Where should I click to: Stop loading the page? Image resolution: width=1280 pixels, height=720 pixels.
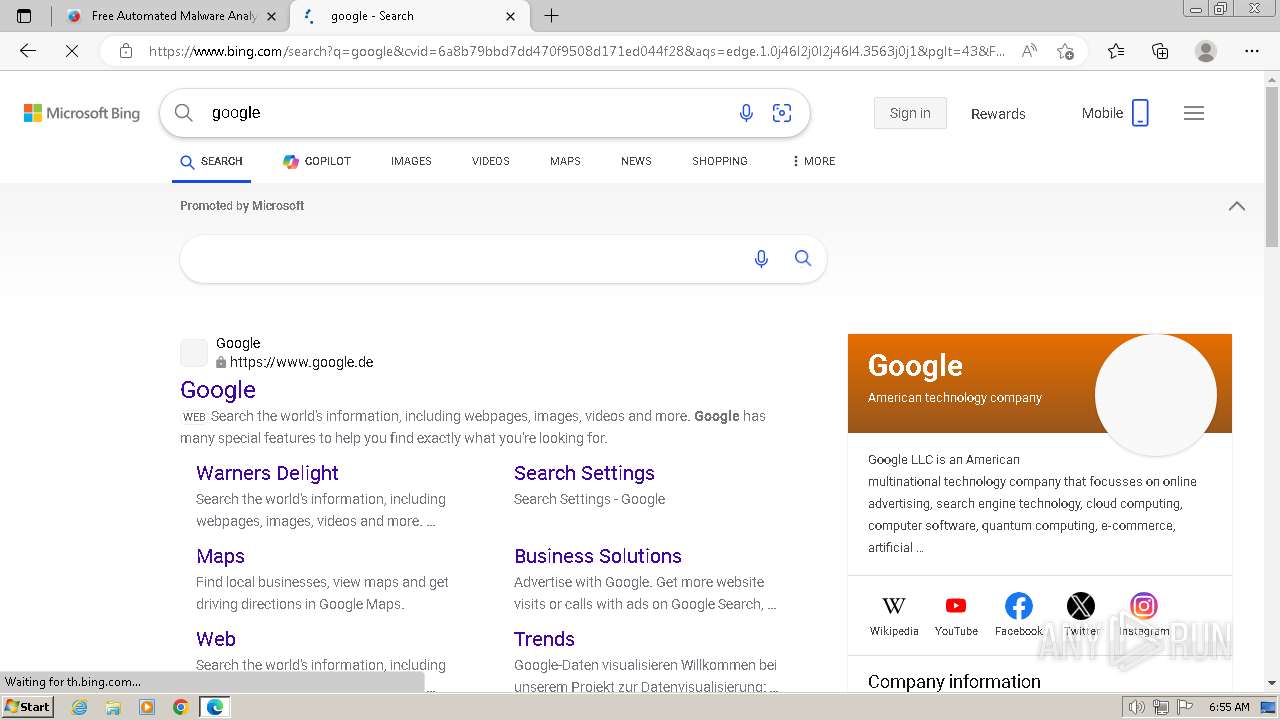point(72,51)
